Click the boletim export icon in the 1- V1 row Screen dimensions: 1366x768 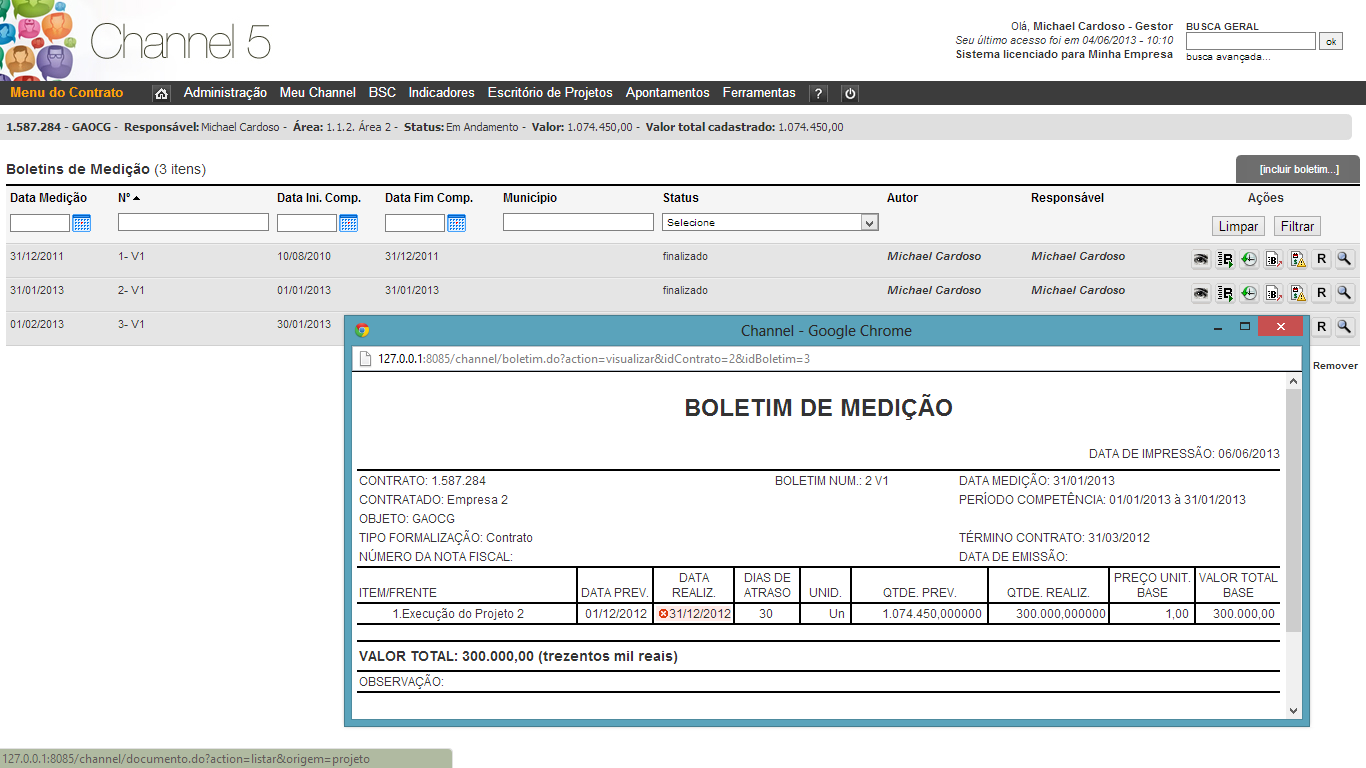1273,260
